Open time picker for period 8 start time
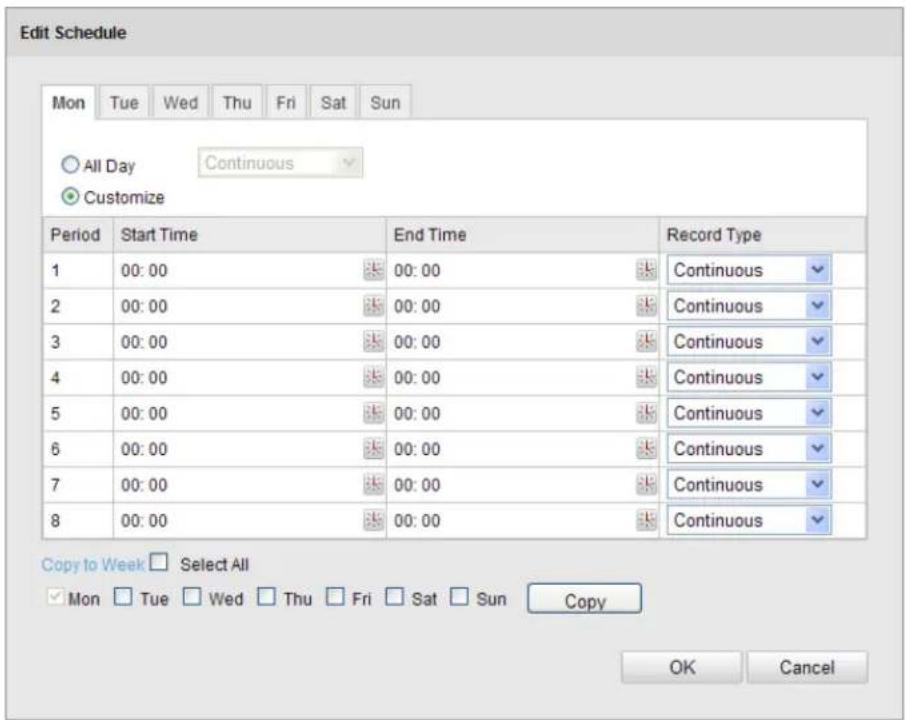The height and width of the screenshot is (720, 906). (x=373, y=520)
